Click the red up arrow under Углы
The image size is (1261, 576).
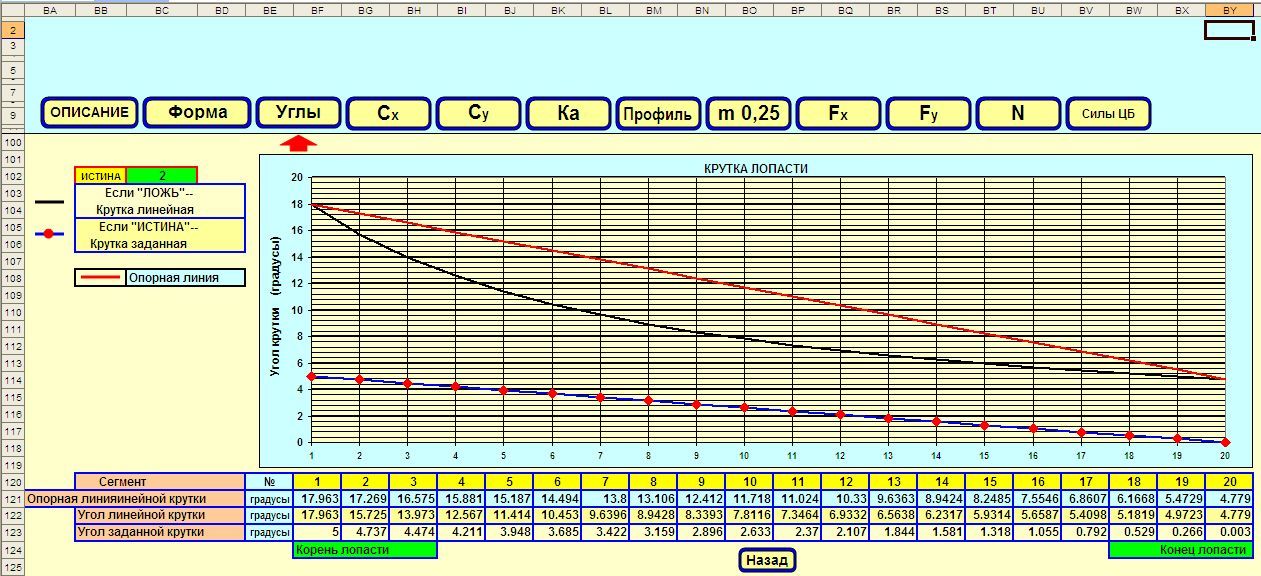[x=298, y=144]
